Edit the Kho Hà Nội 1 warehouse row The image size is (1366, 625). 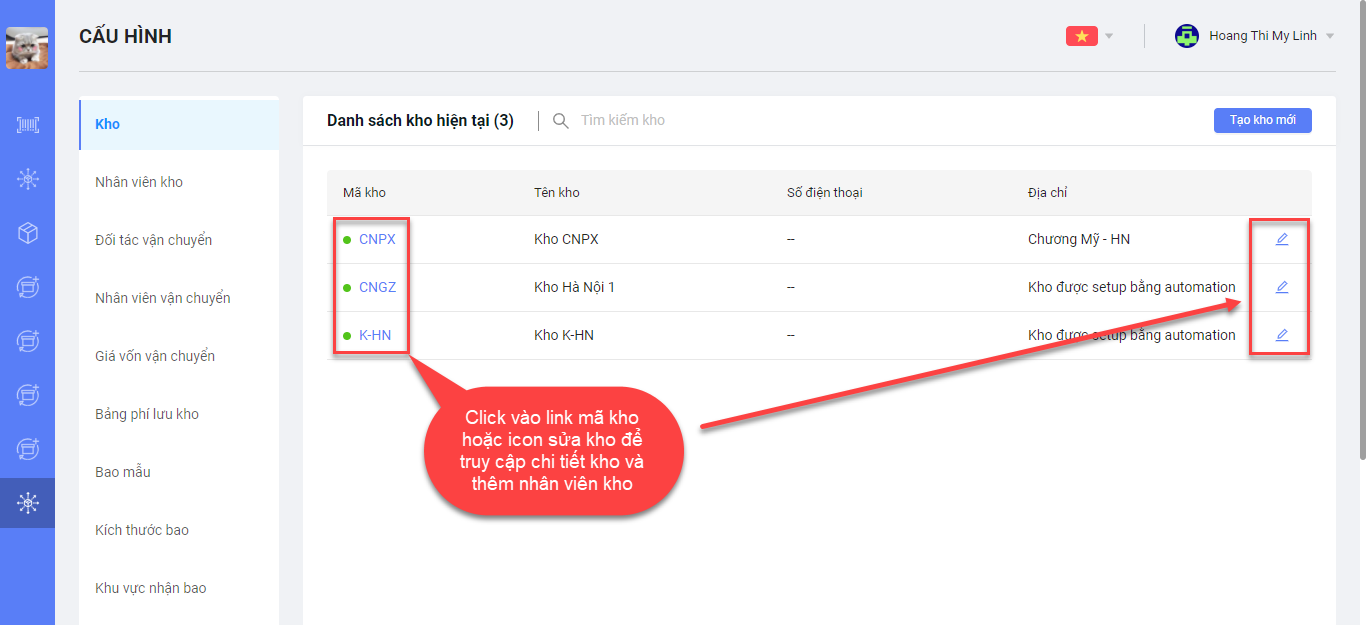pyautogui.click(x=1281, y=287)
